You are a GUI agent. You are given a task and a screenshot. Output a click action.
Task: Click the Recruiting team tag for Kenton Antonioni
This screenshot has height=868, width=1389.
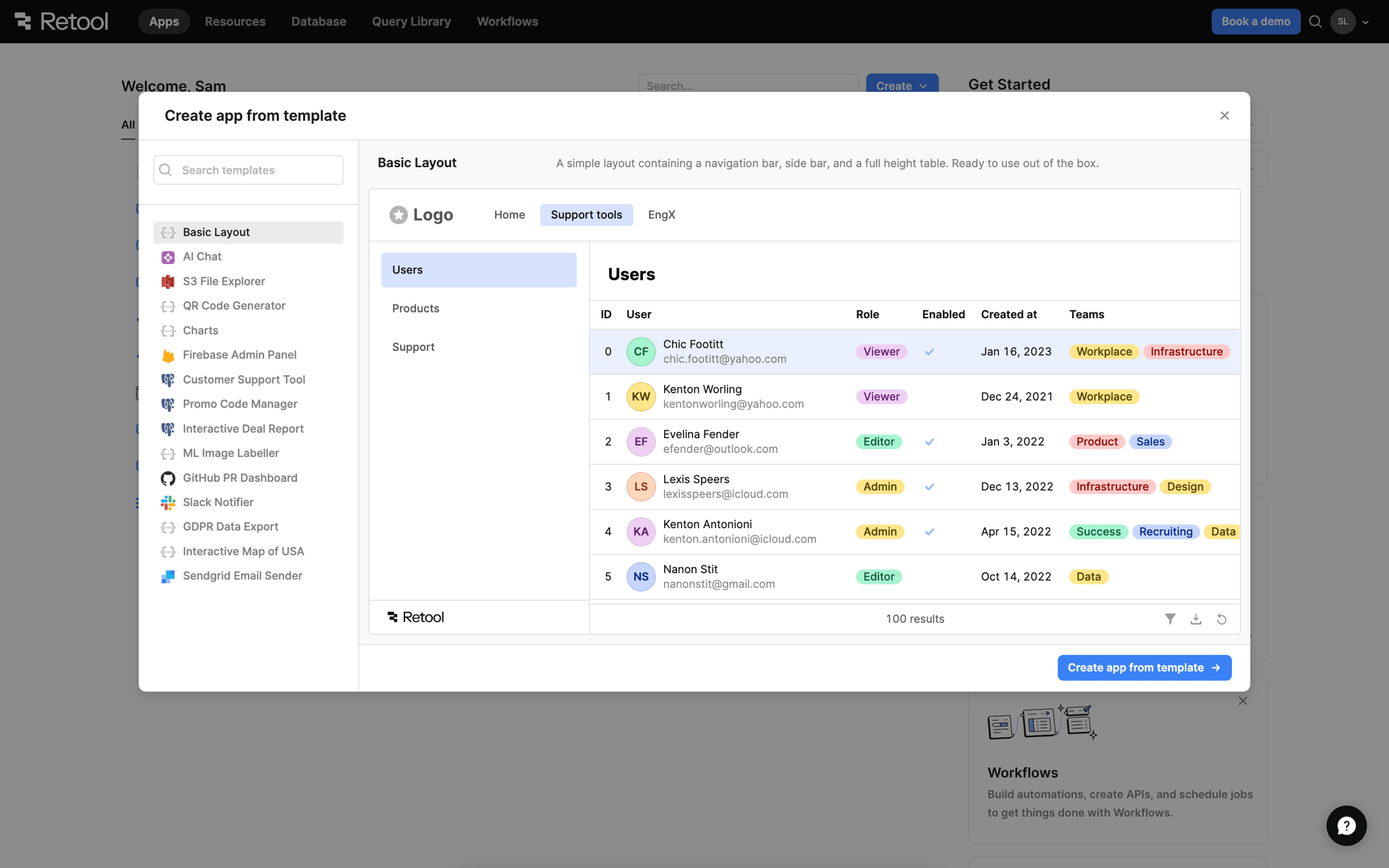click(1165, 532)
